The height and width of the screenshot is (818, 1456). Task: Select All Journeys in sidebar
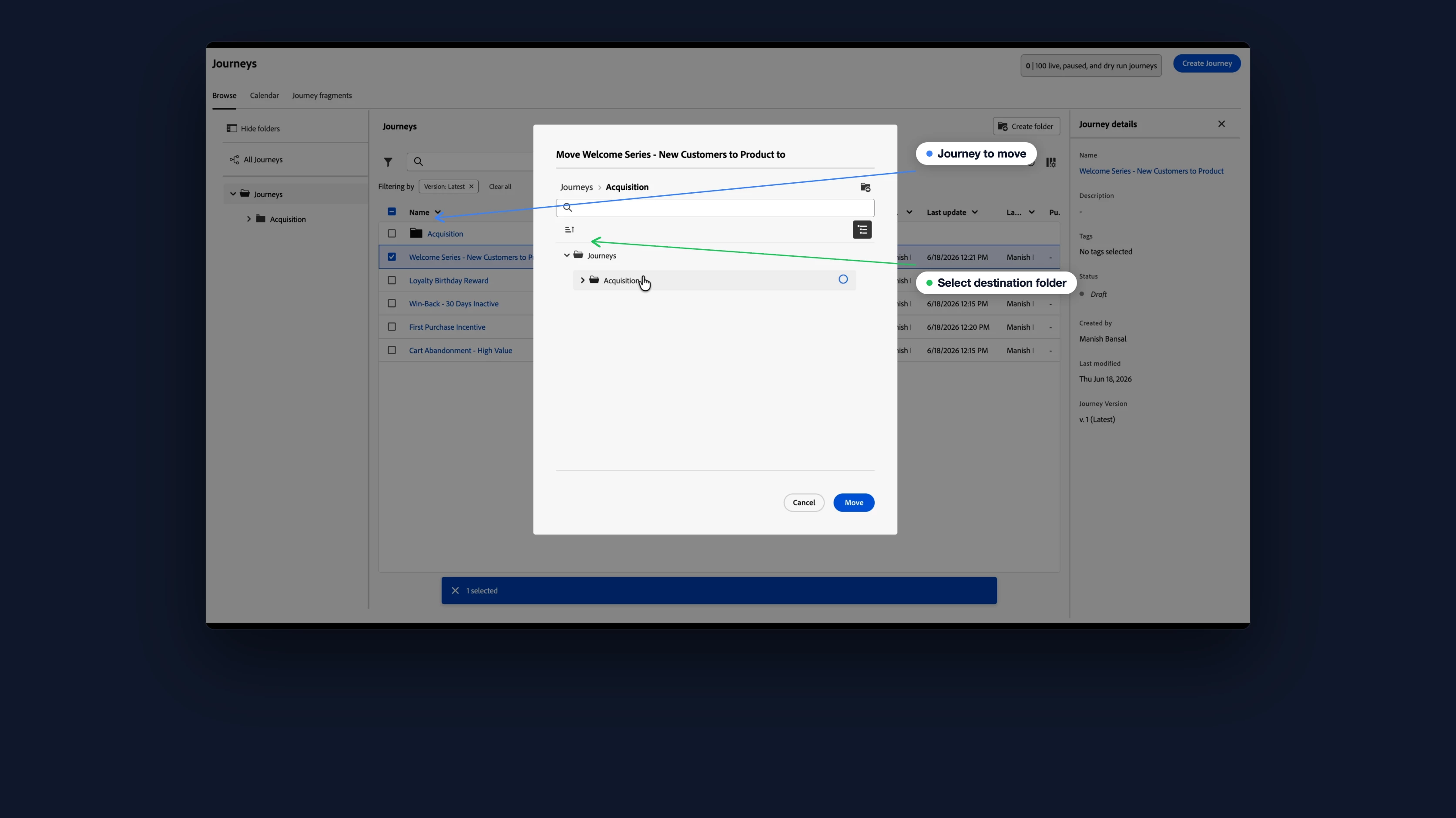263,159
